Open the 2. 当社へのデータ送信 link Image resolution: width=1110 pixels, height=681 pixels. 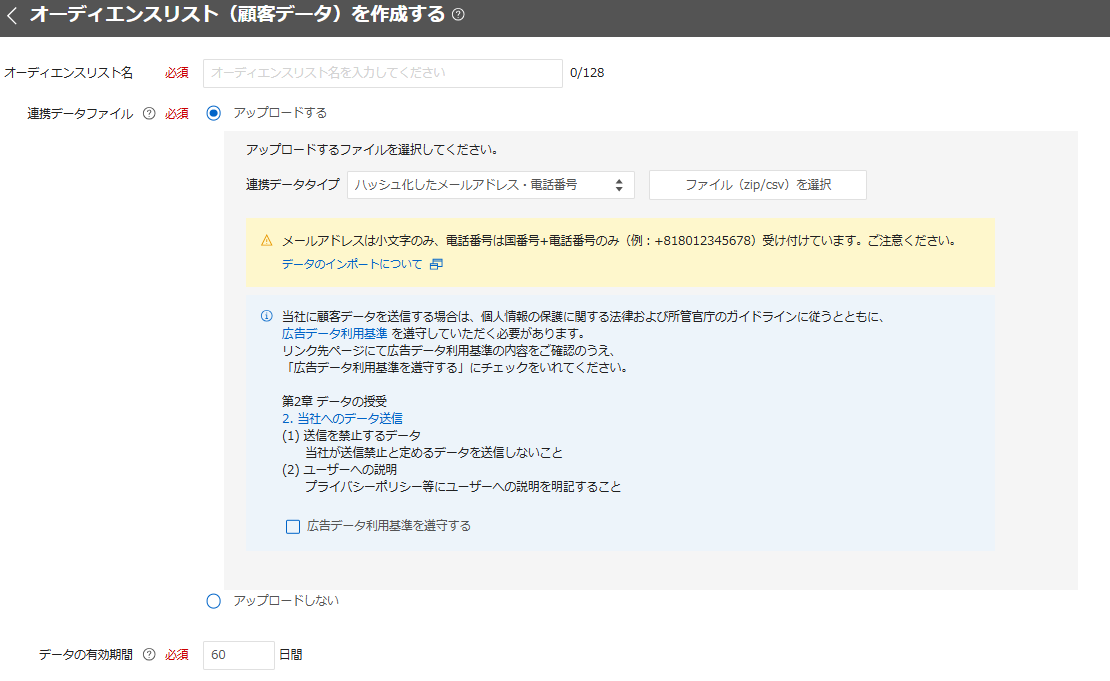[x=343, y=418]
